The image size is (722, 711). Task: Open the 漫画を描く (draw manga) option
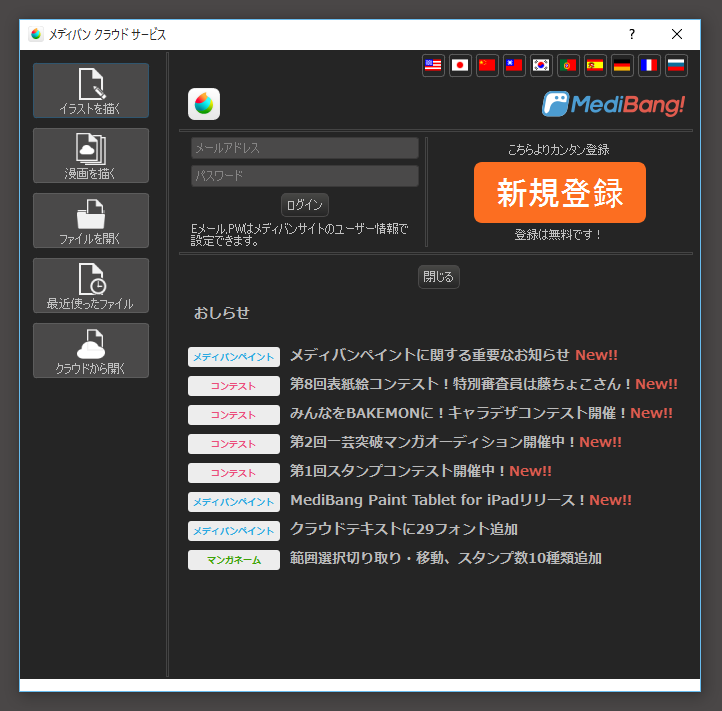pos(91,156)
